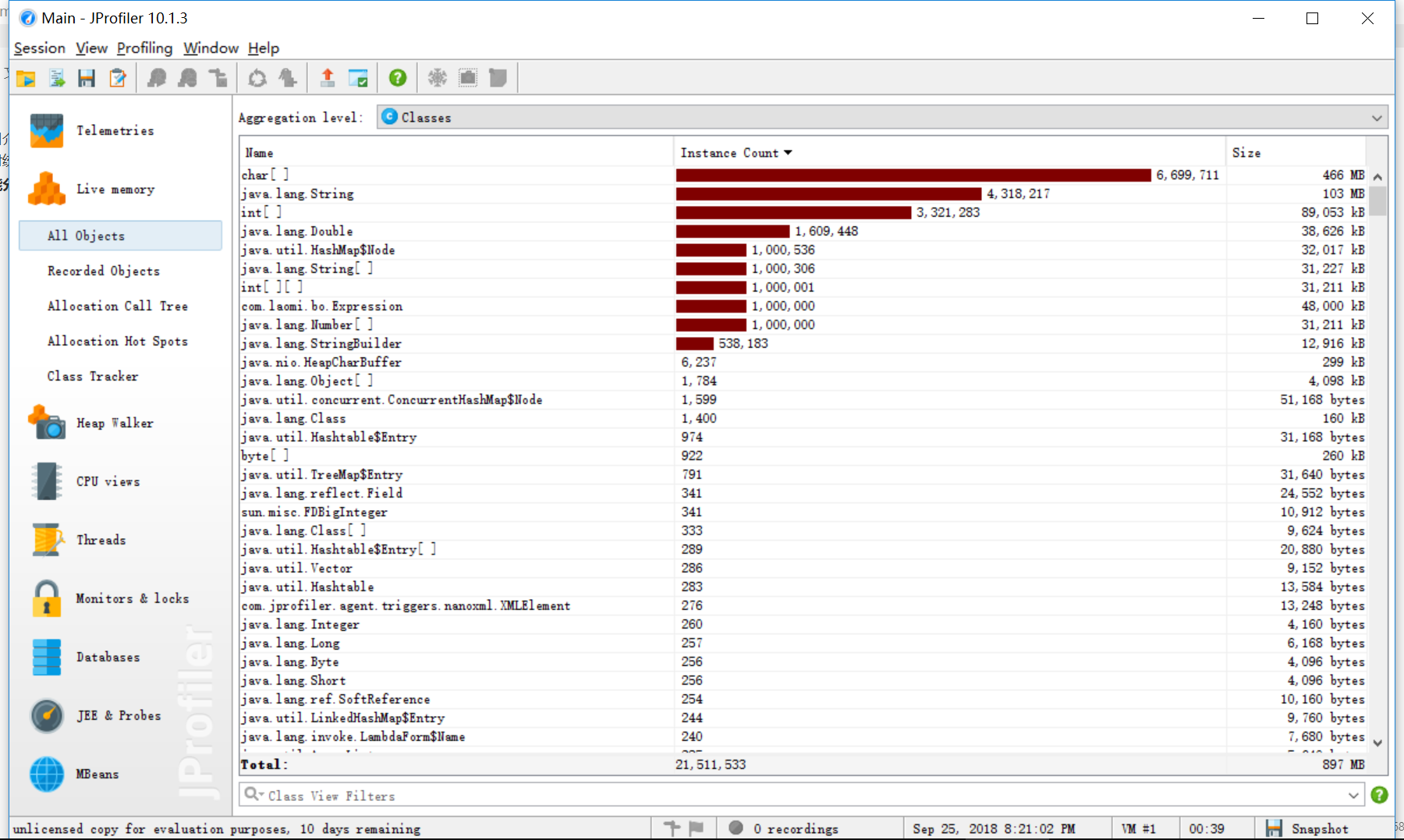
Task: Click in the Class View Filters field
Action: [803, 796]
